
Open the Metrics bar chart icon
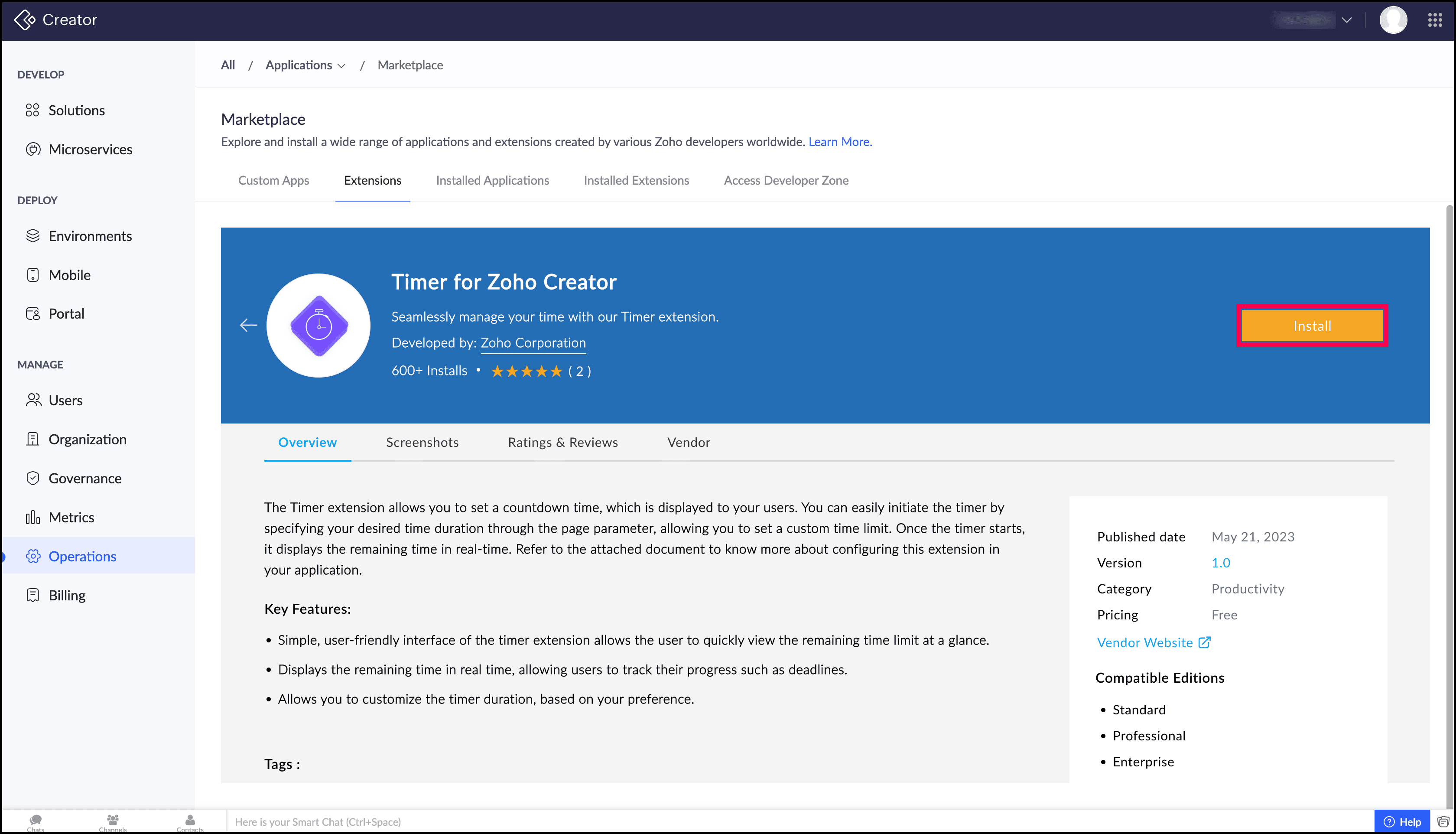[32, 517]
